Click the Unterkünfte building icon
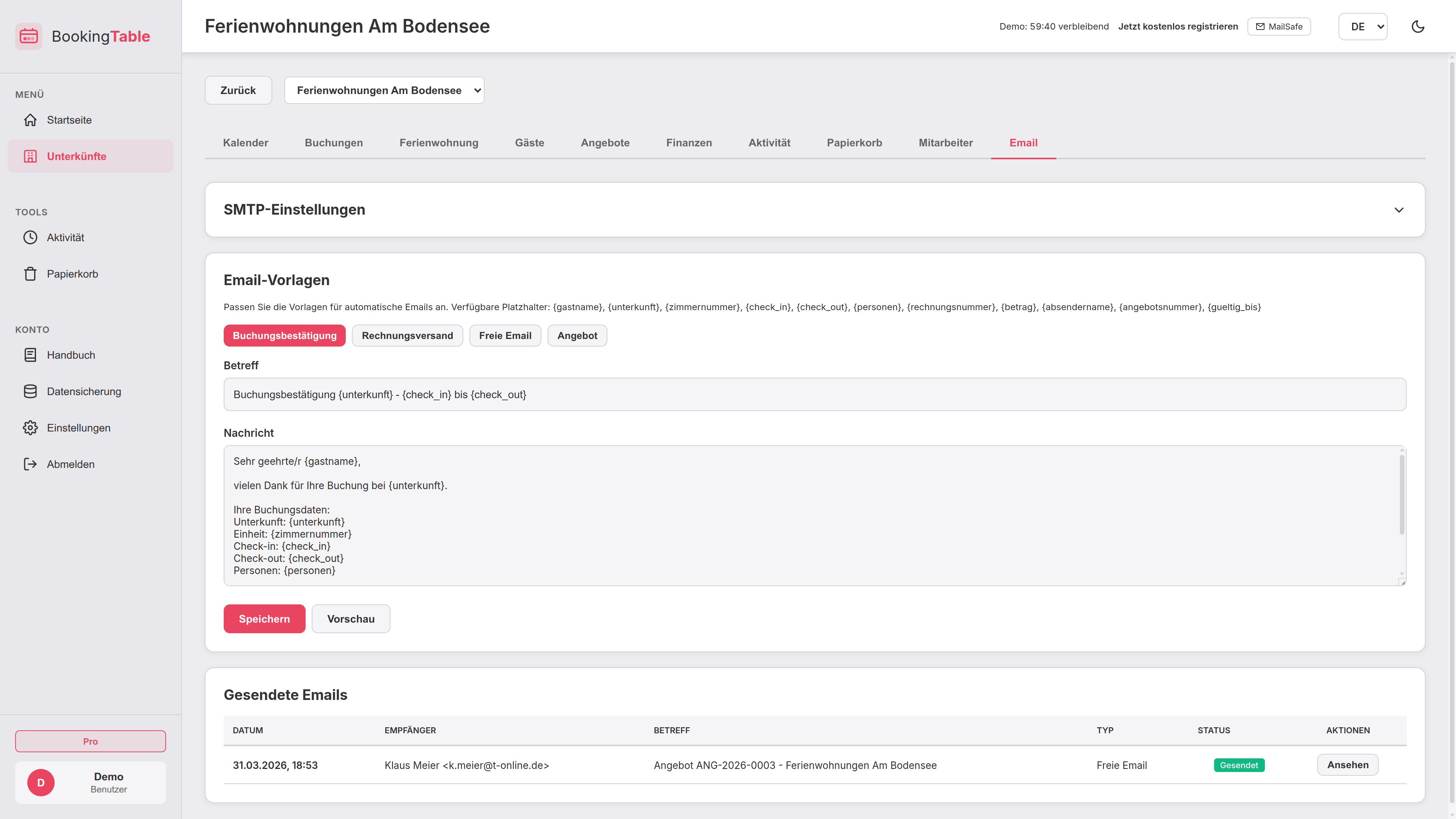Image resolution: width=1456 pixels, height=819 pixels. tap(30, 157)
